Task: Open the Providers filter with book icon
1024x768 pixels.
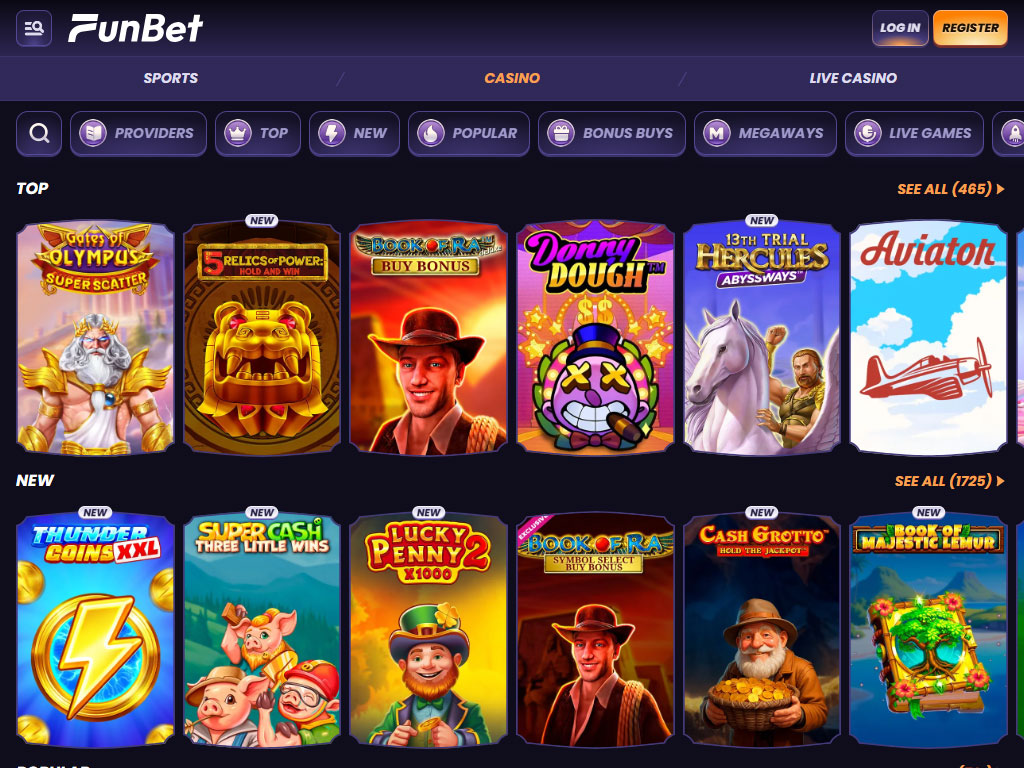Action: [x=138, y=133]
